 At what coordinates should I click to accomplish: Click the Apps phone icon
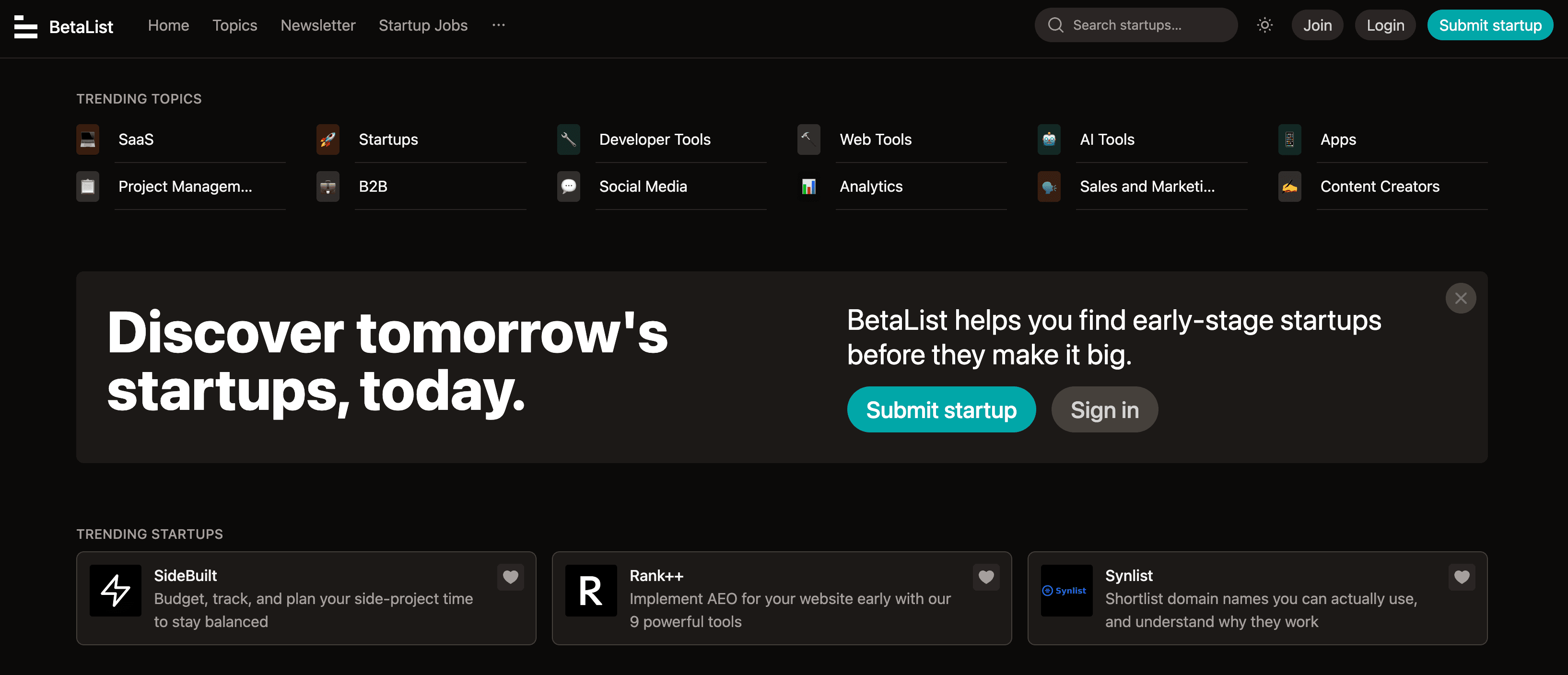(x=1290, y=140)
